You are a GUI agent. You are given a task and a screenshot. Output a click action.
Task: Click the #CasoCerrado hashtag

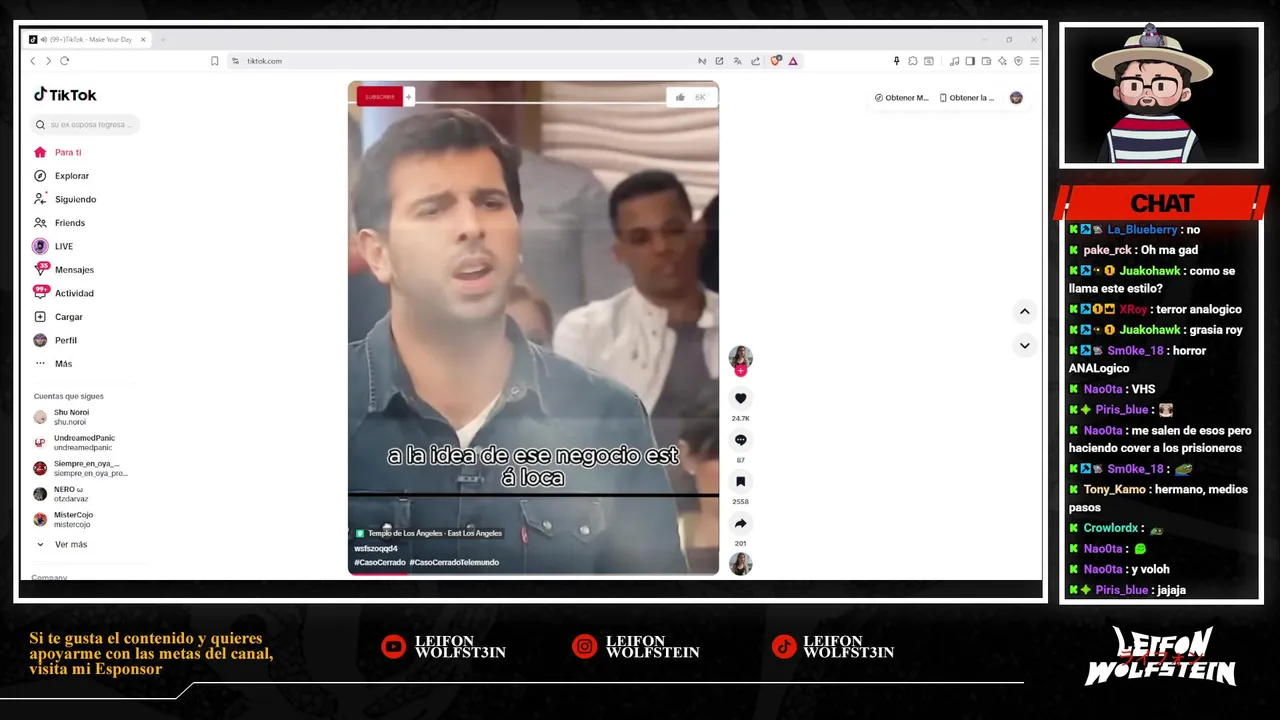[x=380, y=562]
